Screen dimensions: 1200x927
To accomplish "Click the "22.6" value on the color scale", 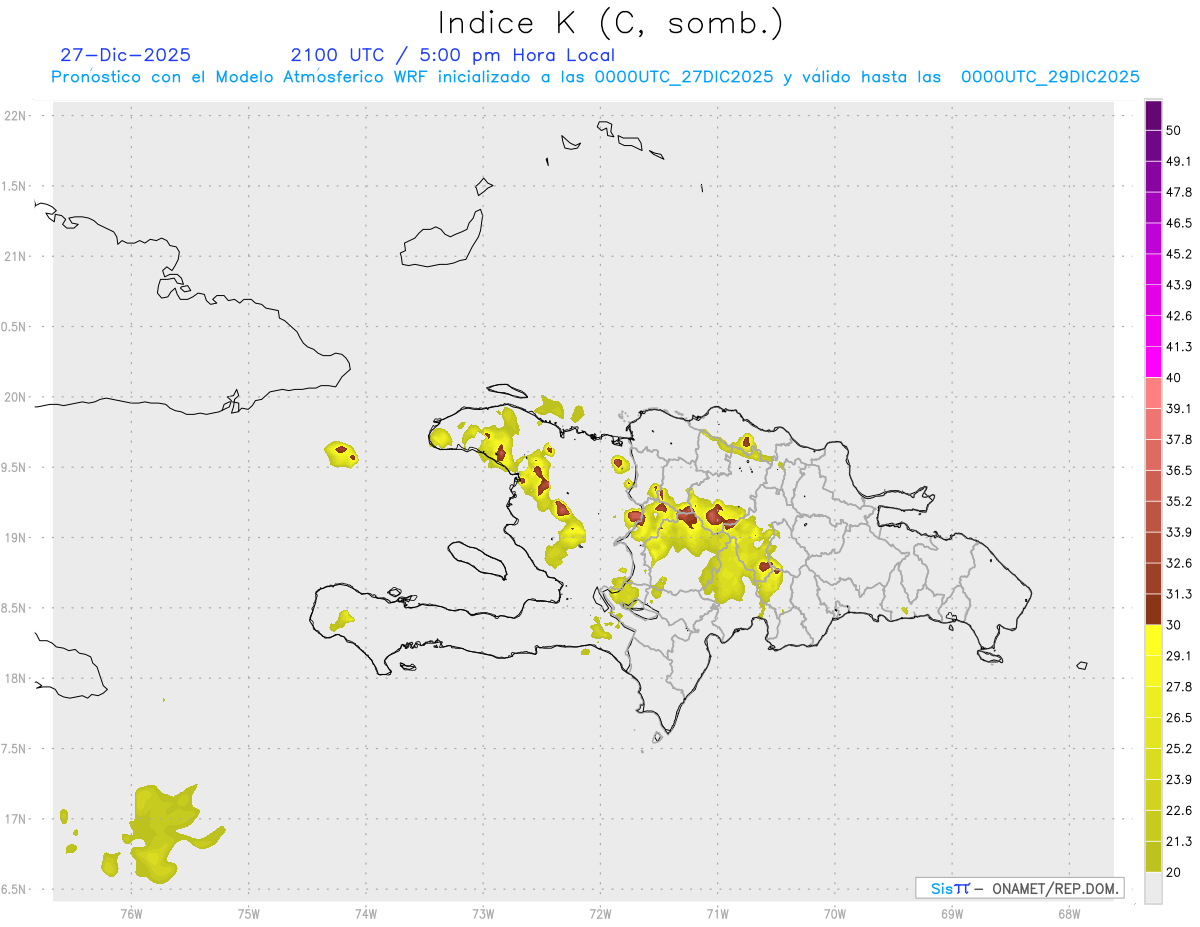I will [1179, 811].
